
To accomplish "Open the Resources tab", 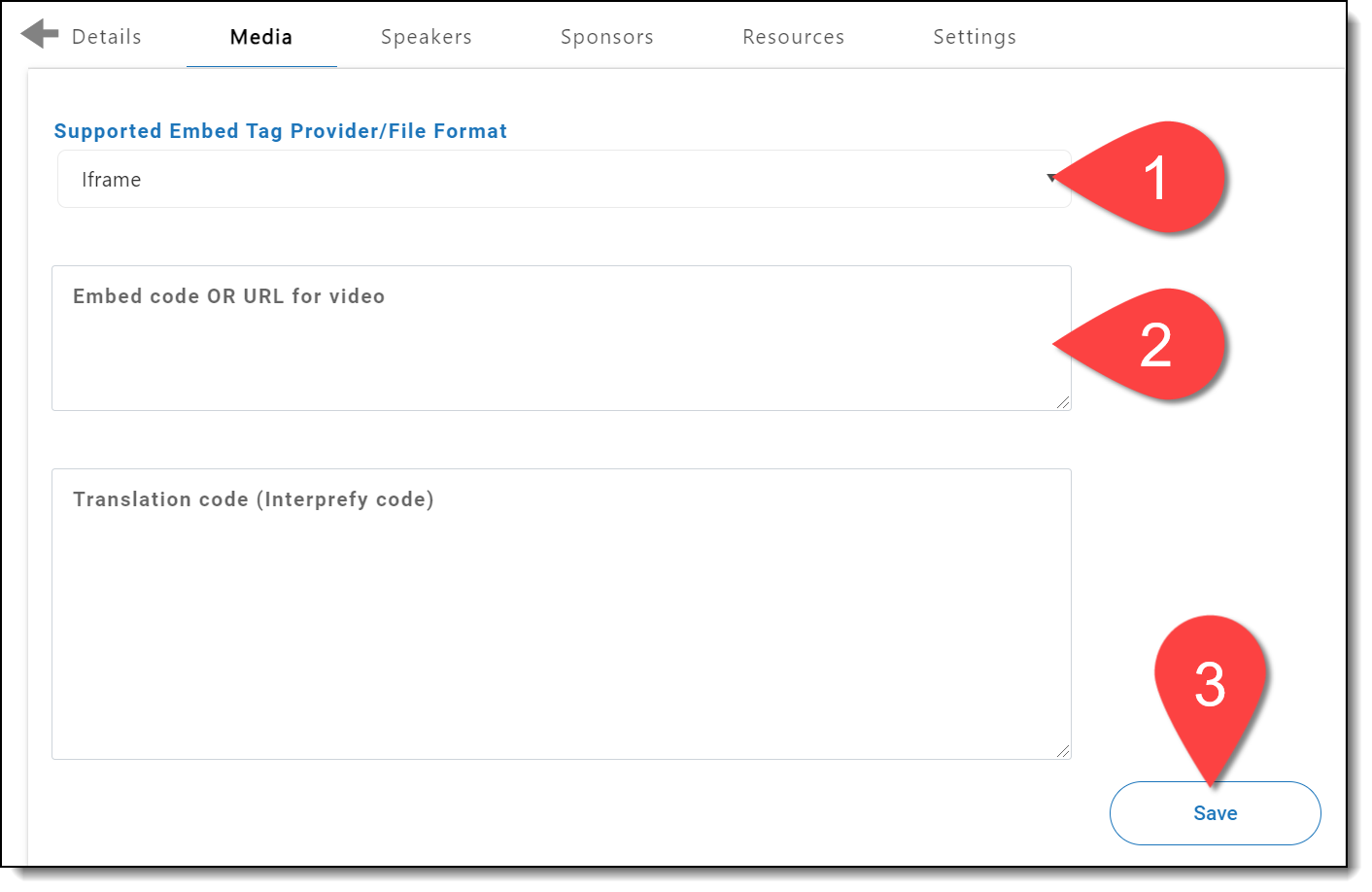I will (x=793, y=37).
